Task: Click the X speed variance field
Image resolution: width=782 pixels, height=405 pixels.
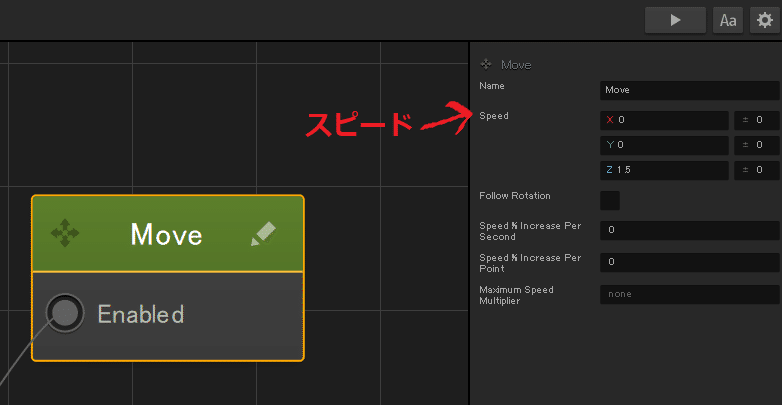Action: pyautogui.click(x=756, y=120)
